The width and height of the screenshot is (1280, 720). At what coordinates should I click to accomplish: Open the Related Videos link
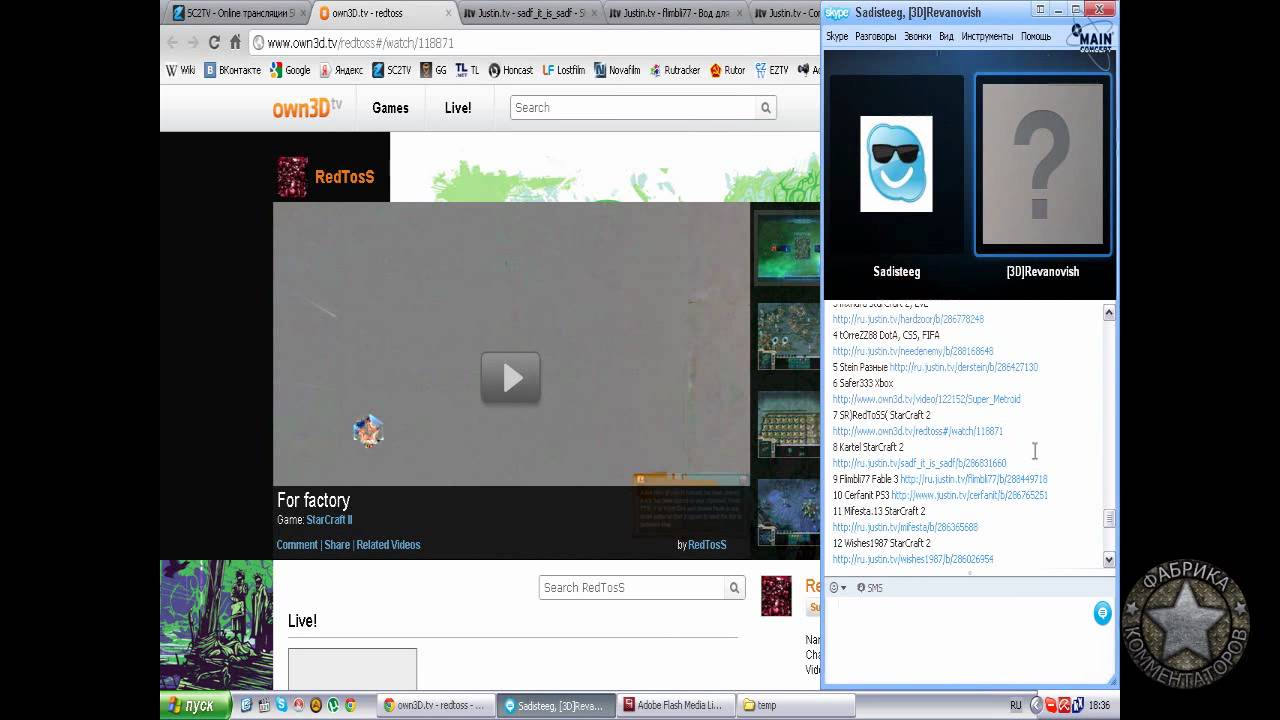388,545
